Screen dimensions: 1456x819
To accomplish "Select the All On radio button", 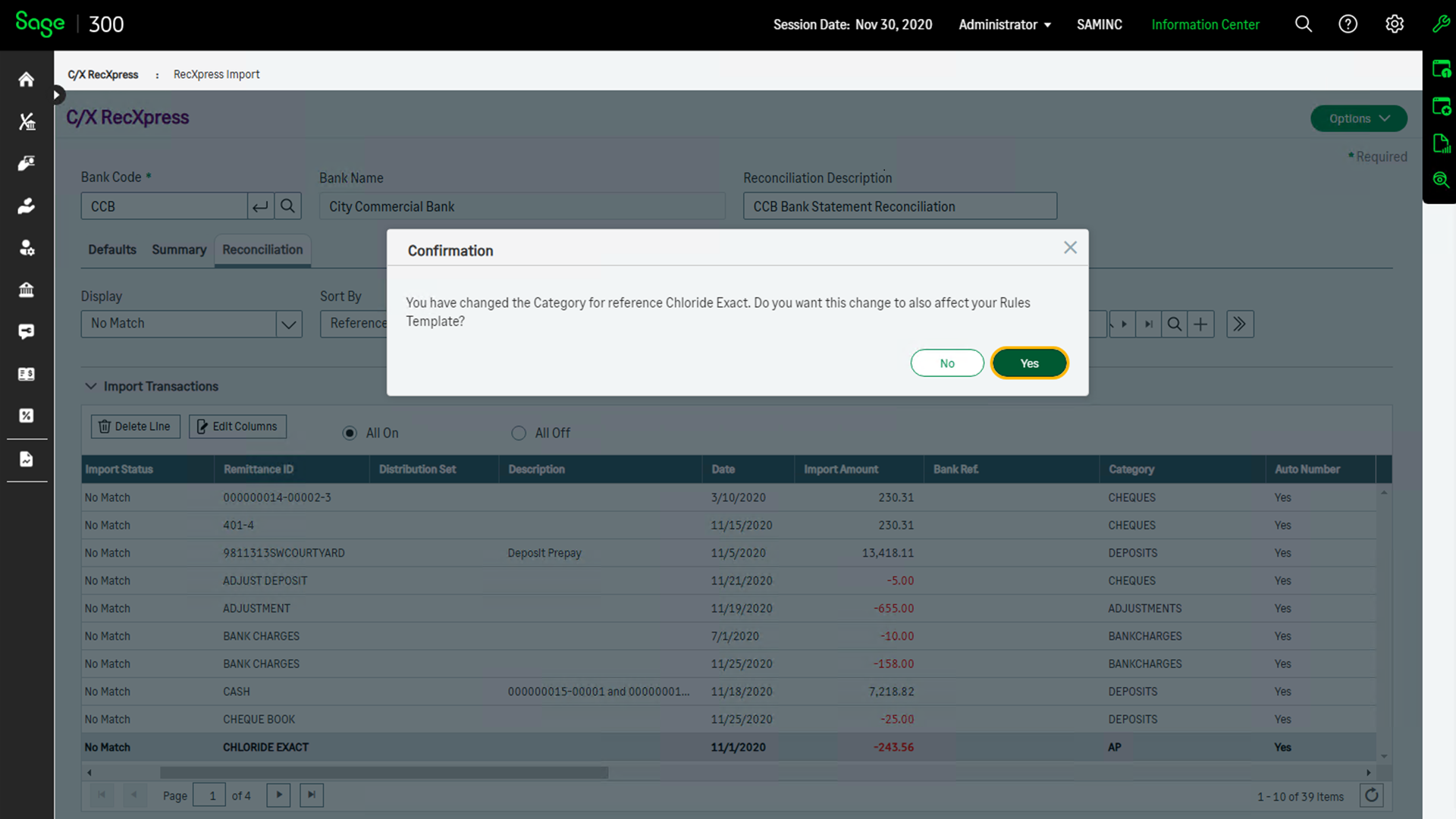I will tap(350, 433).
